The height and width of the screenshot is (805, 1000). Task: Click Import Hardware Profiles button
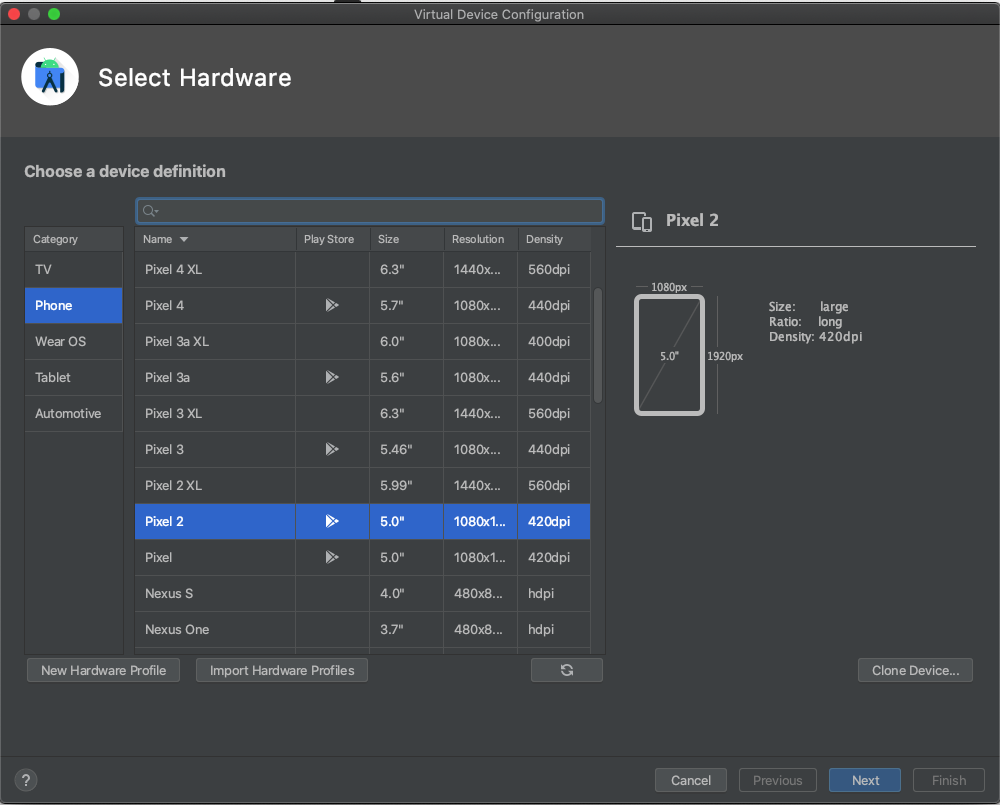[x=282, y=670]
